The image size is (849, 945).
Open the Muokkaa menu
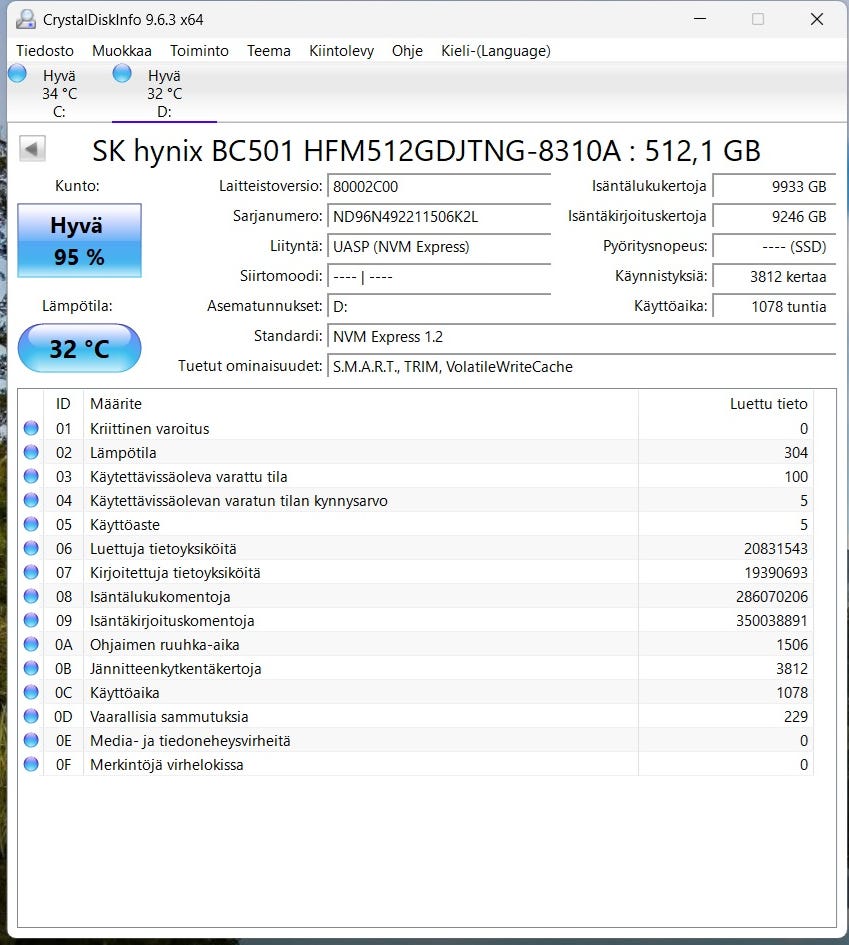tap(122, 51)
